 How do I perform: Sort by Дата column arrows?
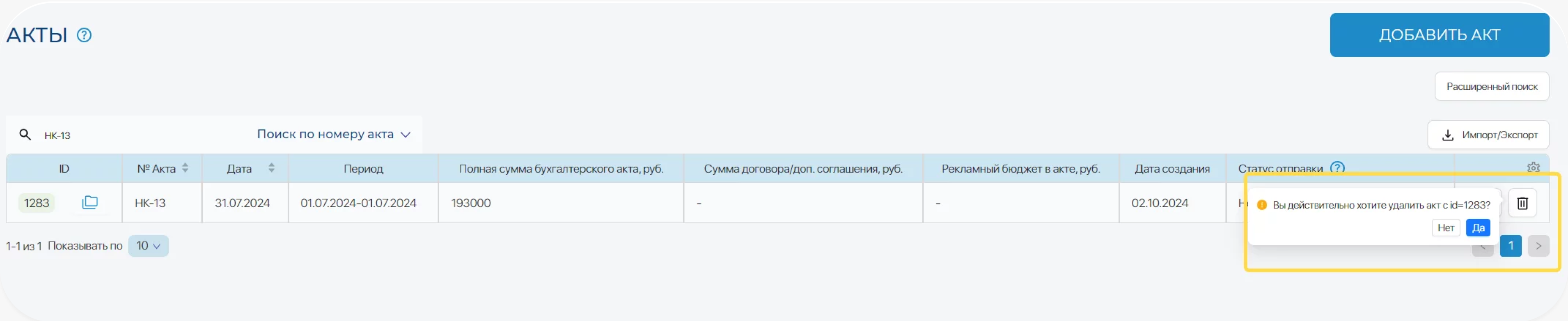[271, 168]
